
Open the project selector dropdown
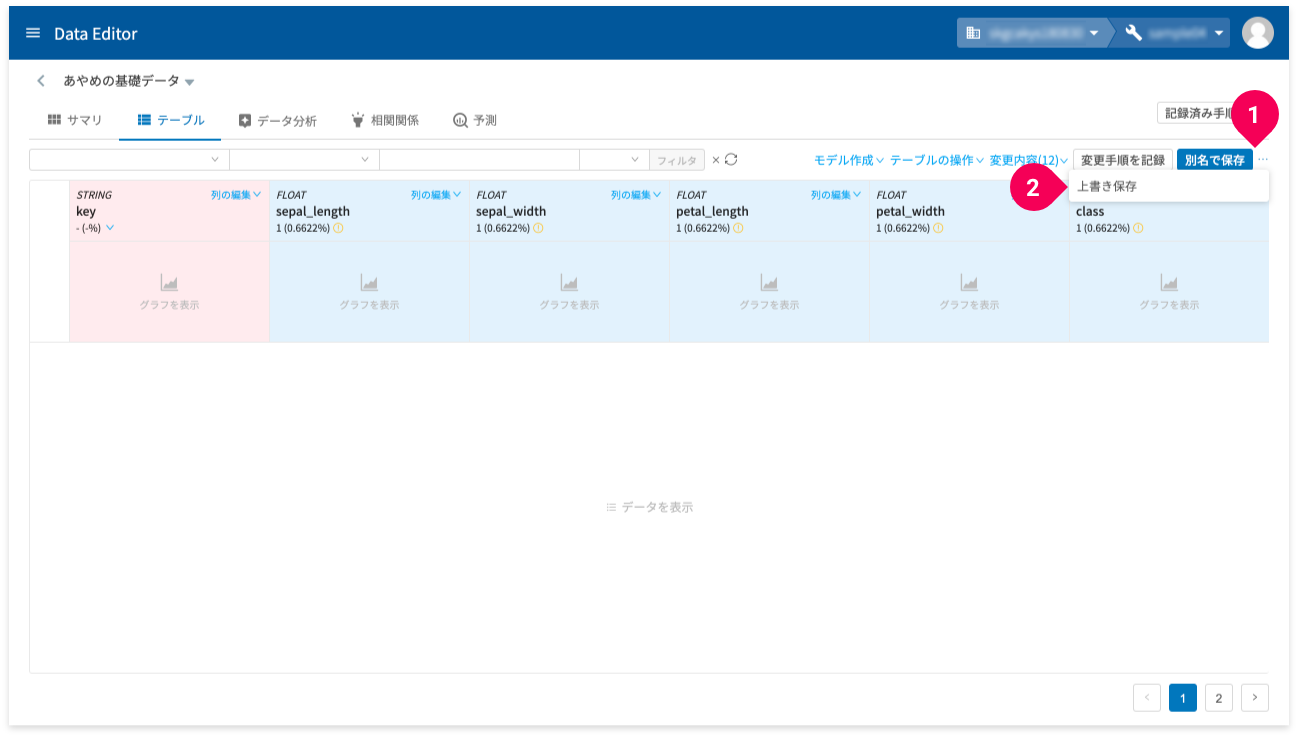point(1174,33)
